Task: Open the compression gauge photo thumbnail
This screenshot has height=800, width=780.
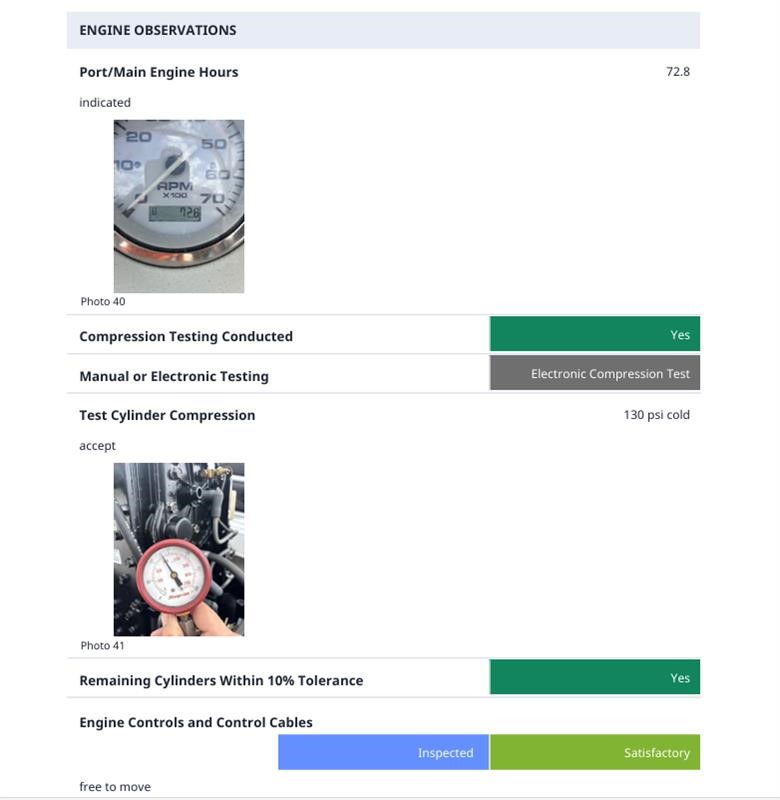Action: coord(178,549)
